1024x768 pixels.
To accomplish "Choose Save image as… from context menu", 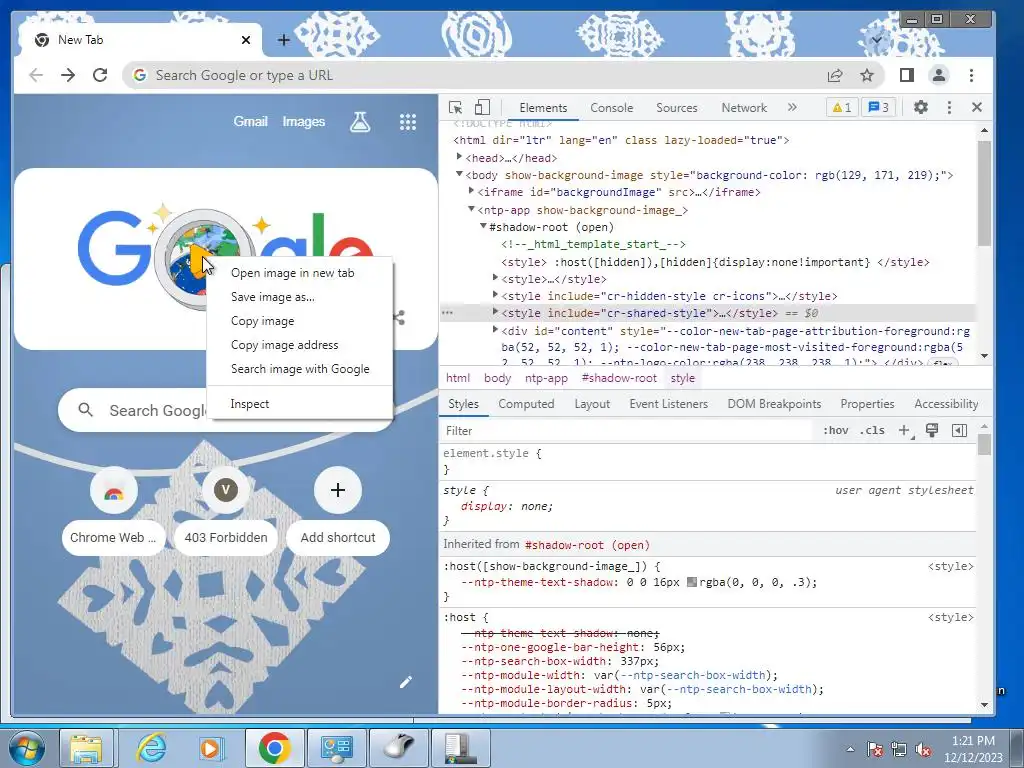I will tap(300, 297).
